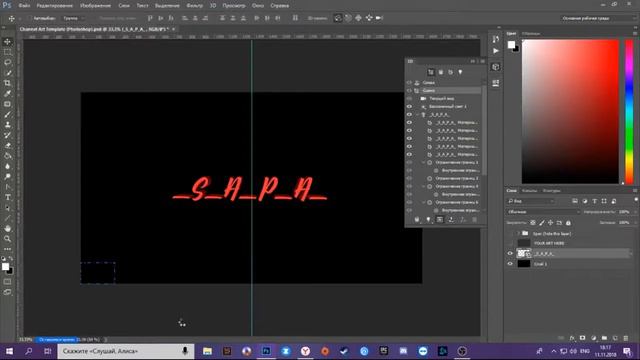Open Yandex Alice search box
The width and height of the screenshot is (640, 360).
[x=125, y=351]
